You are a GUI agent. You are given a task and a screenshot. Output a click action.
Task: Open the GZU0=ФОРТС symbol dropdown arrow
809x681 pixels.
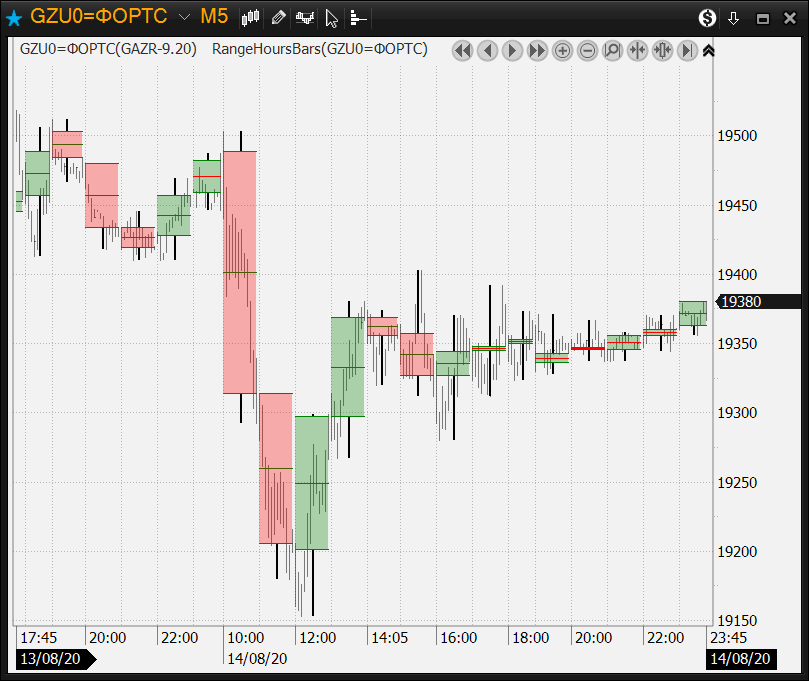(184, 17)
